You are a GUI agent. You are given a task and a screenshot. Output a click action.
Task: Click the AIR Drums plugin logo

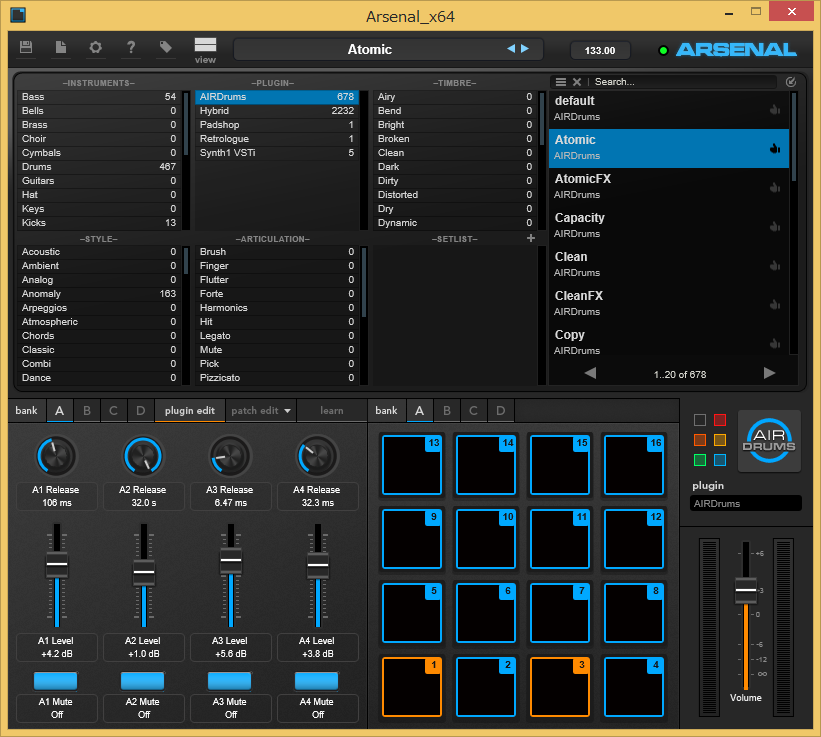769,441
